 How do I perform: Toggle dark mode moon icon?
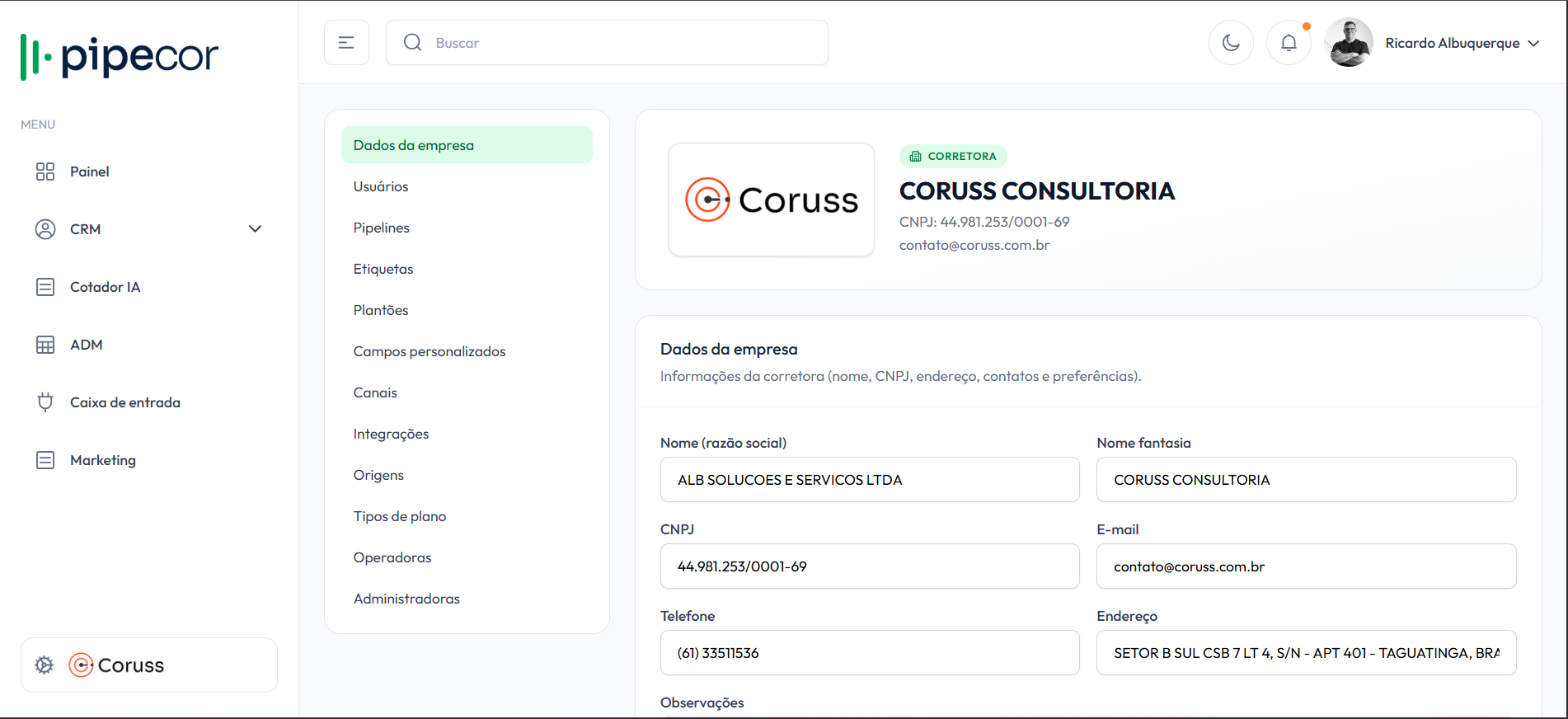point(1231,43)
